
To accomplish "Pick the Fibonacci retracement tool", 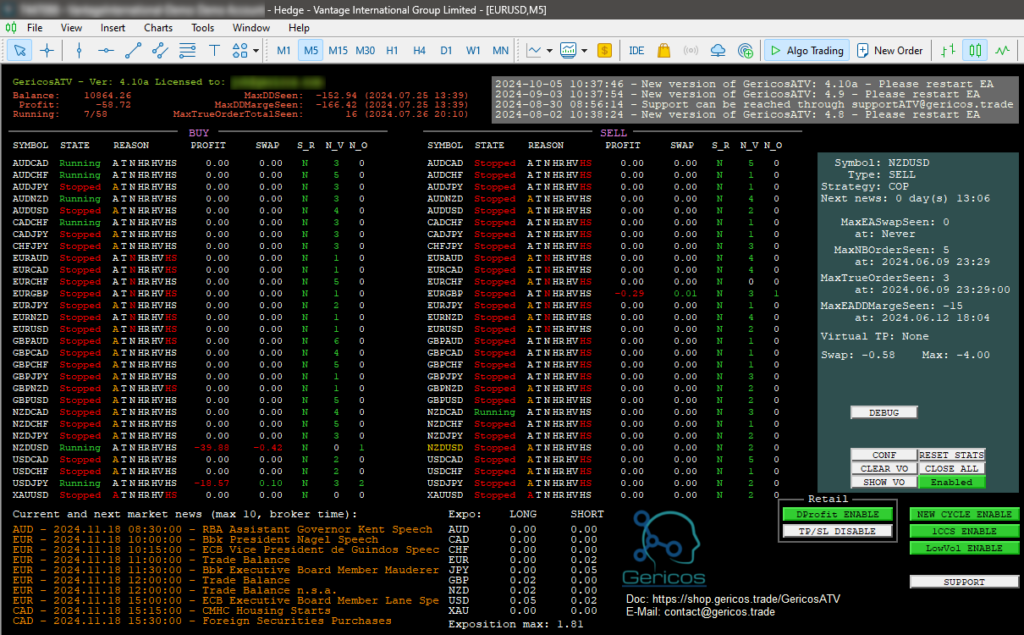I will [187, 50].
